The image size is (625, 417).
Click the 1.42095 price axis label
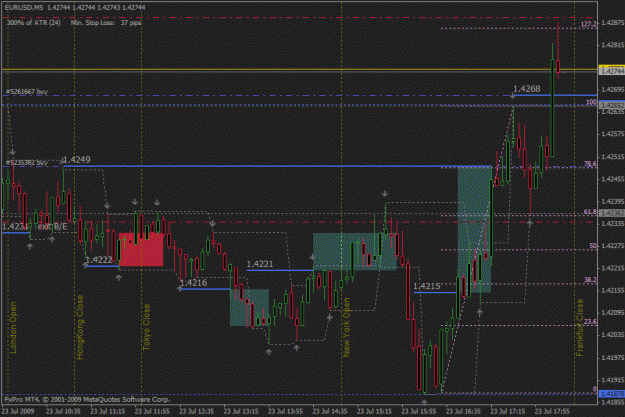tap(612, 313)
